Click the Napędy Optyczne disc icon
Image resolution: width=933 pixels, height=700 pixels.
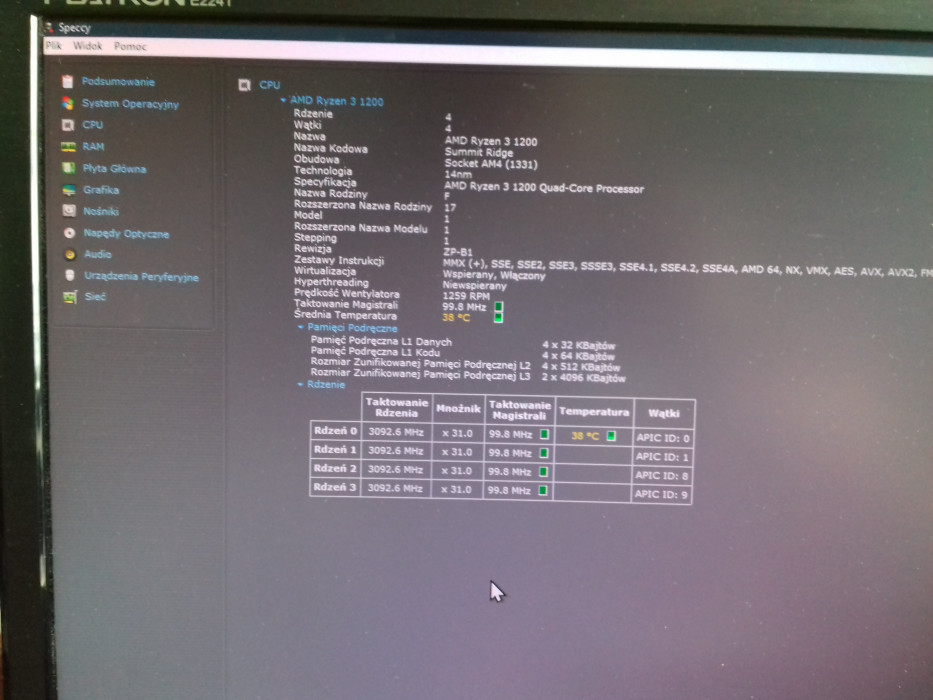coord(70,233)
